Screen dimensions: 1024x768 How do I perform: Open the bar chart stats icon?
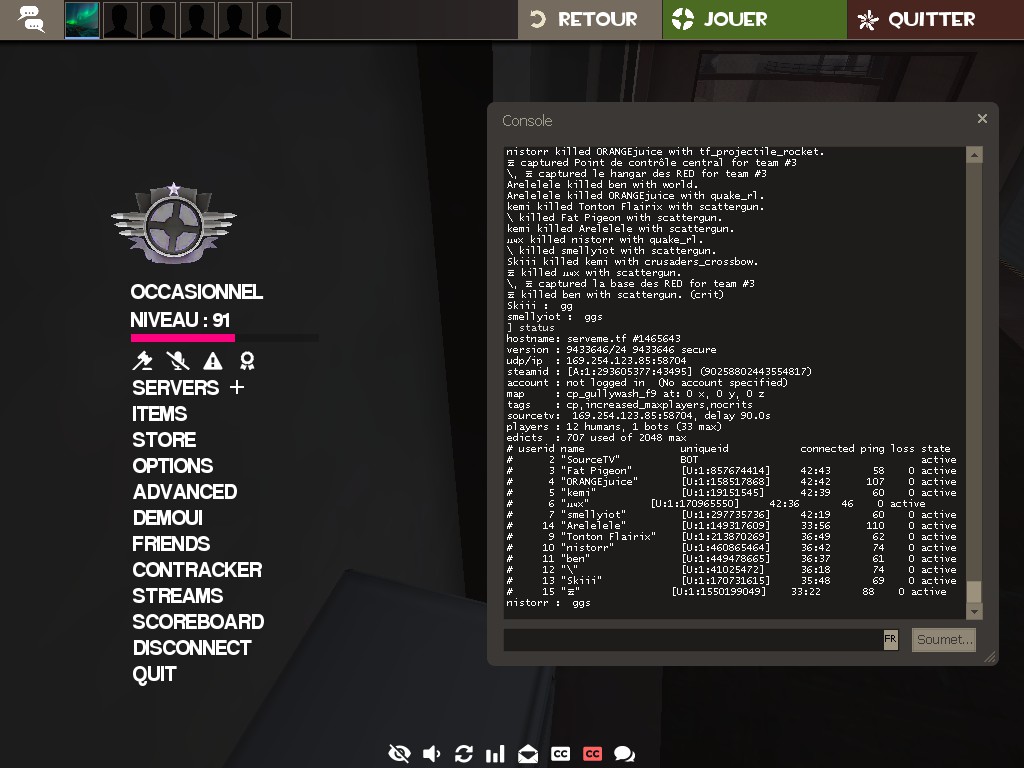[x=495, y=754]
